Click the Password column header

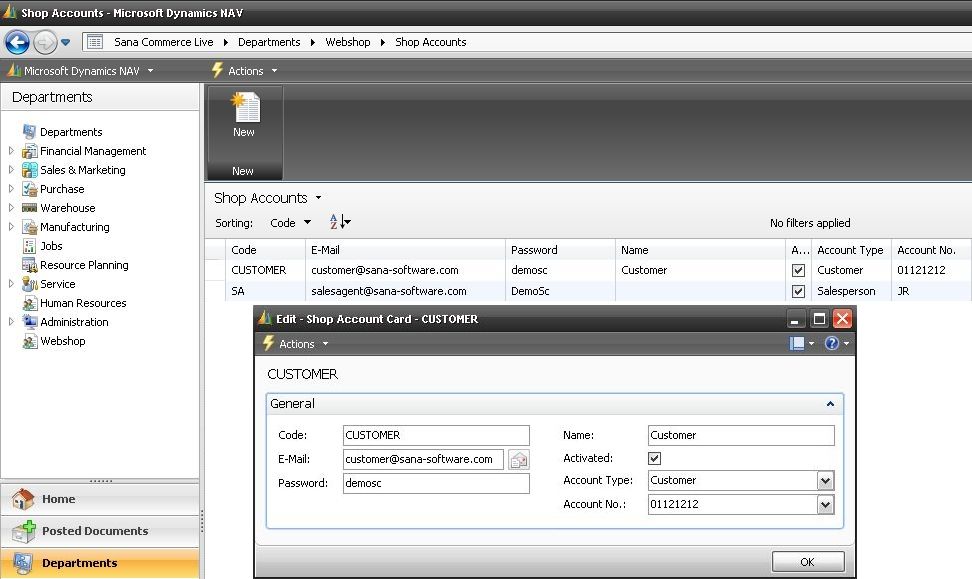point(560,250)
